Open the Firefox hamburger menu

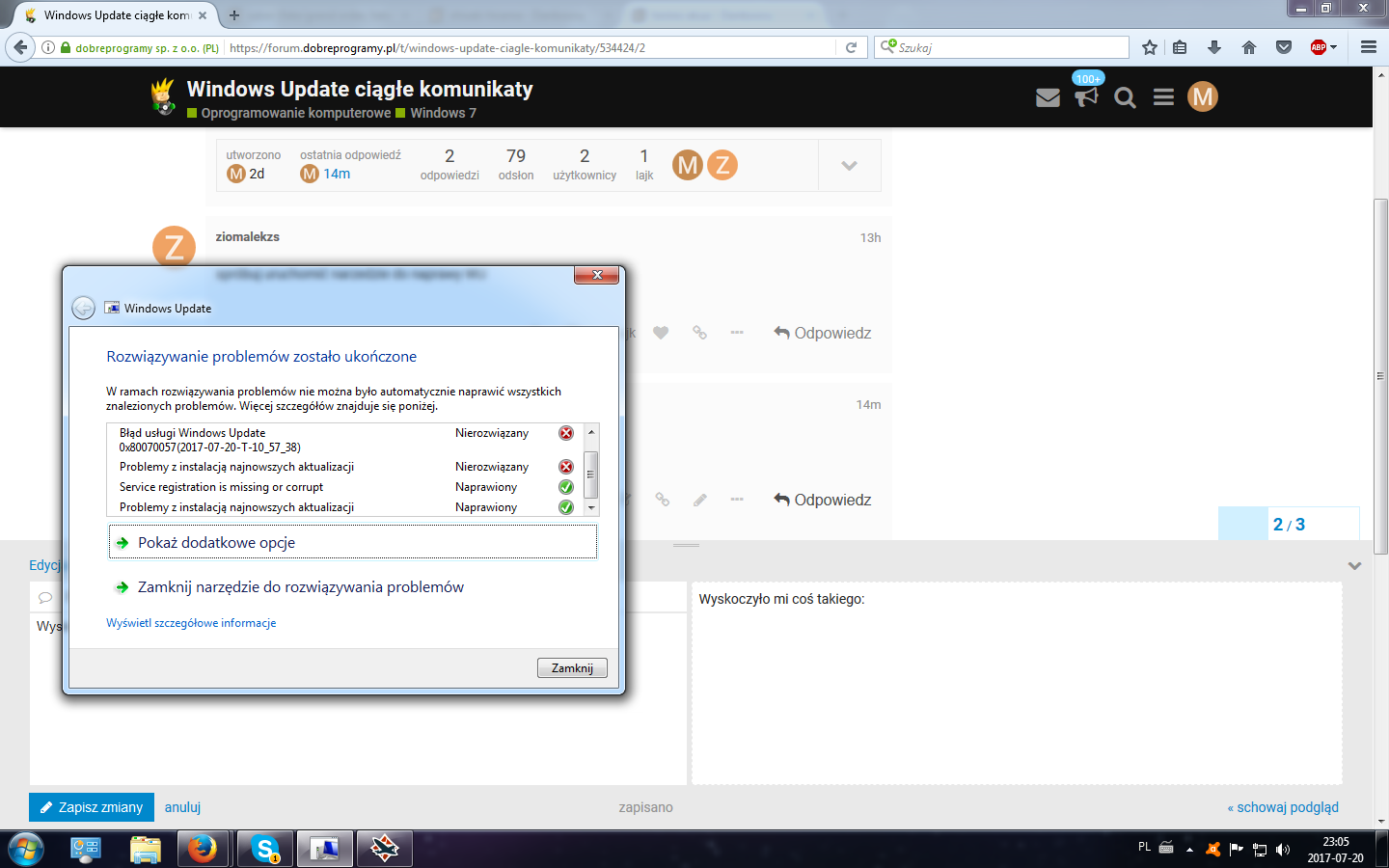pyautogui.click(x=1369, y=47)
